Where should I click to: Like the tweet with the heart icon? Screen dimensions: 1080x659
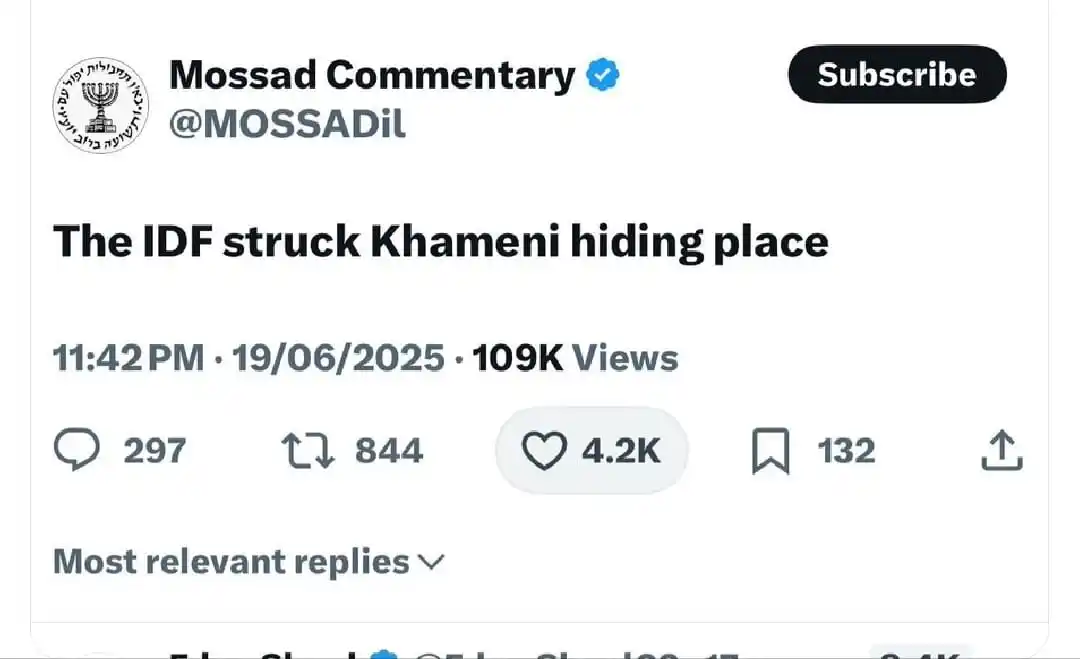tap(544, 450)
